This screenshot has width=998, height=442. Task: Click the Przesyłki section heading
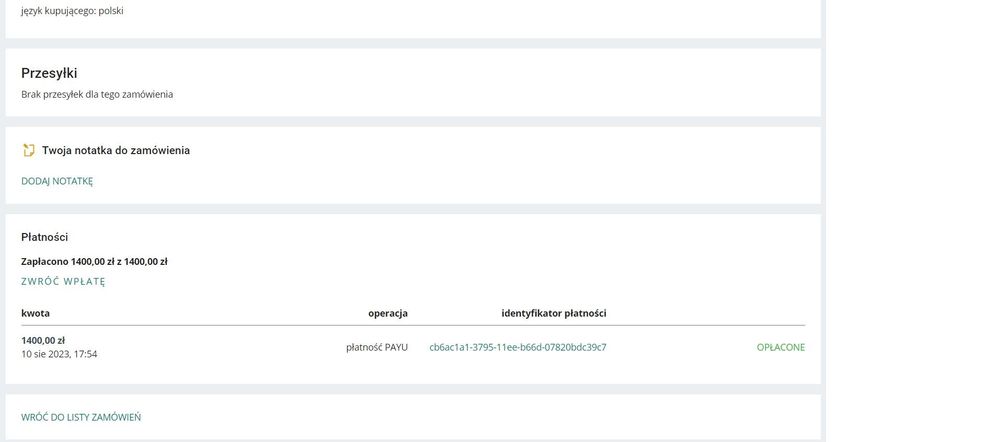pyautogui.click(x=49, y=73)
